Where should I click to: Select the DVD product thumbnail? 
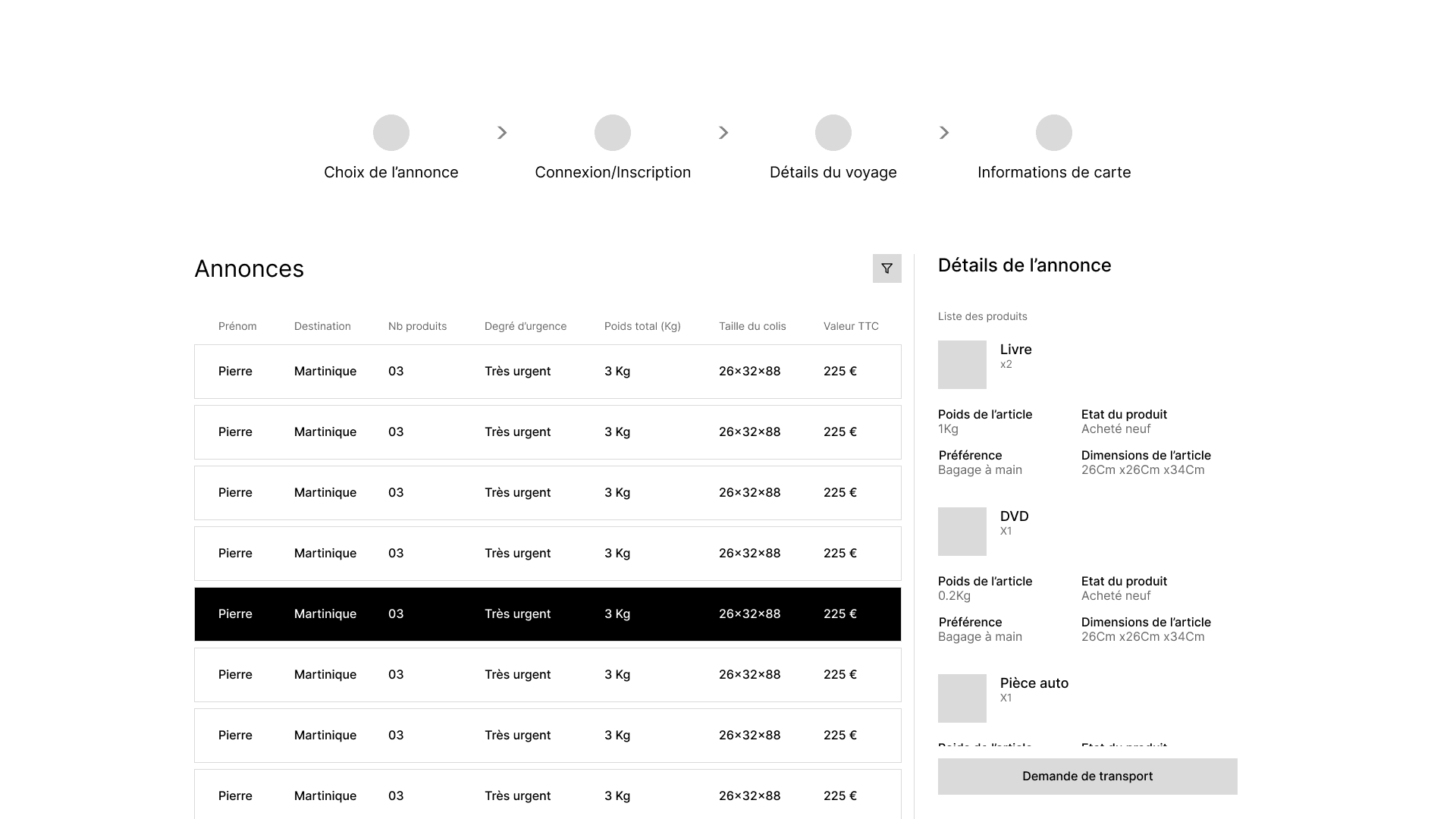coord(962,532)
